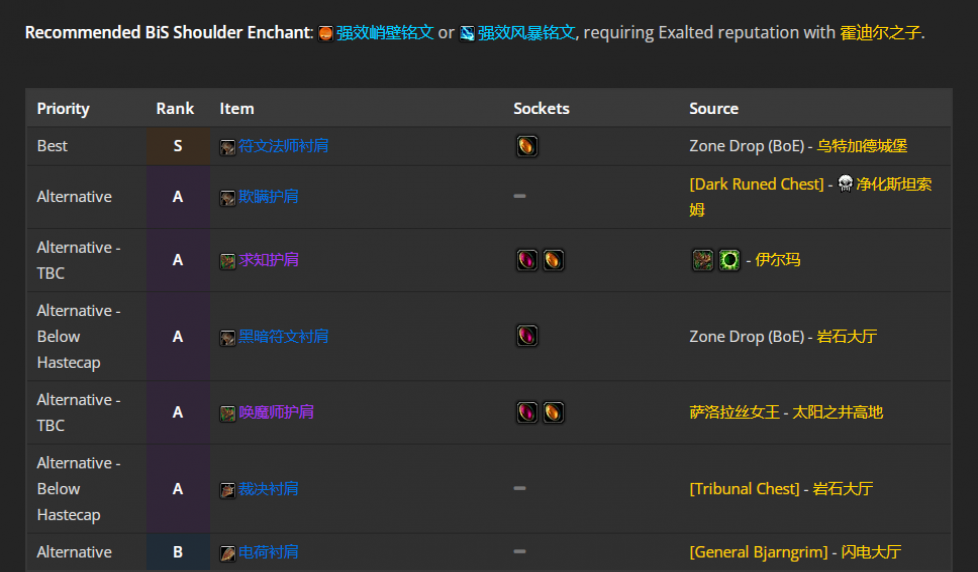
Task: Open the 符文法师衬肩 item link
Action: (283, 146)
